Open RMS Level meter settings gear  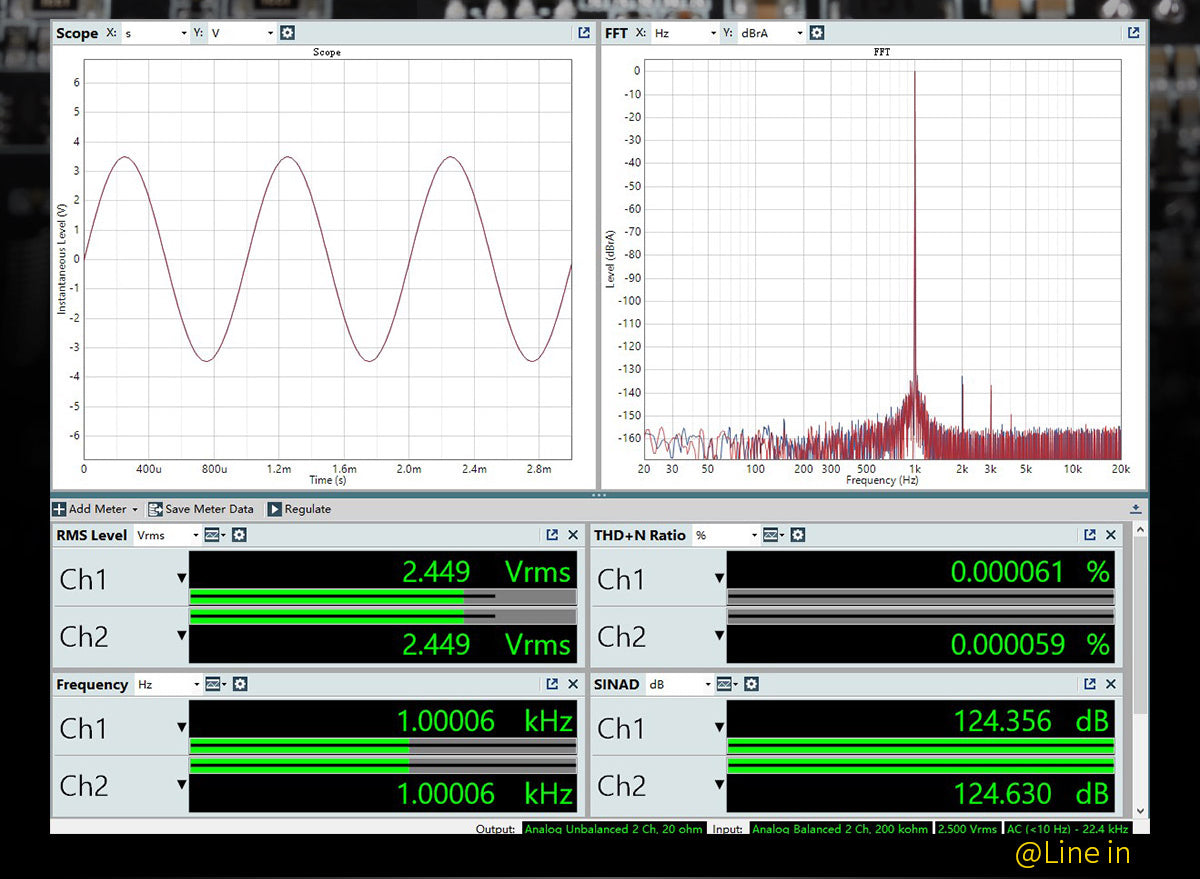(x=239, y=535)
